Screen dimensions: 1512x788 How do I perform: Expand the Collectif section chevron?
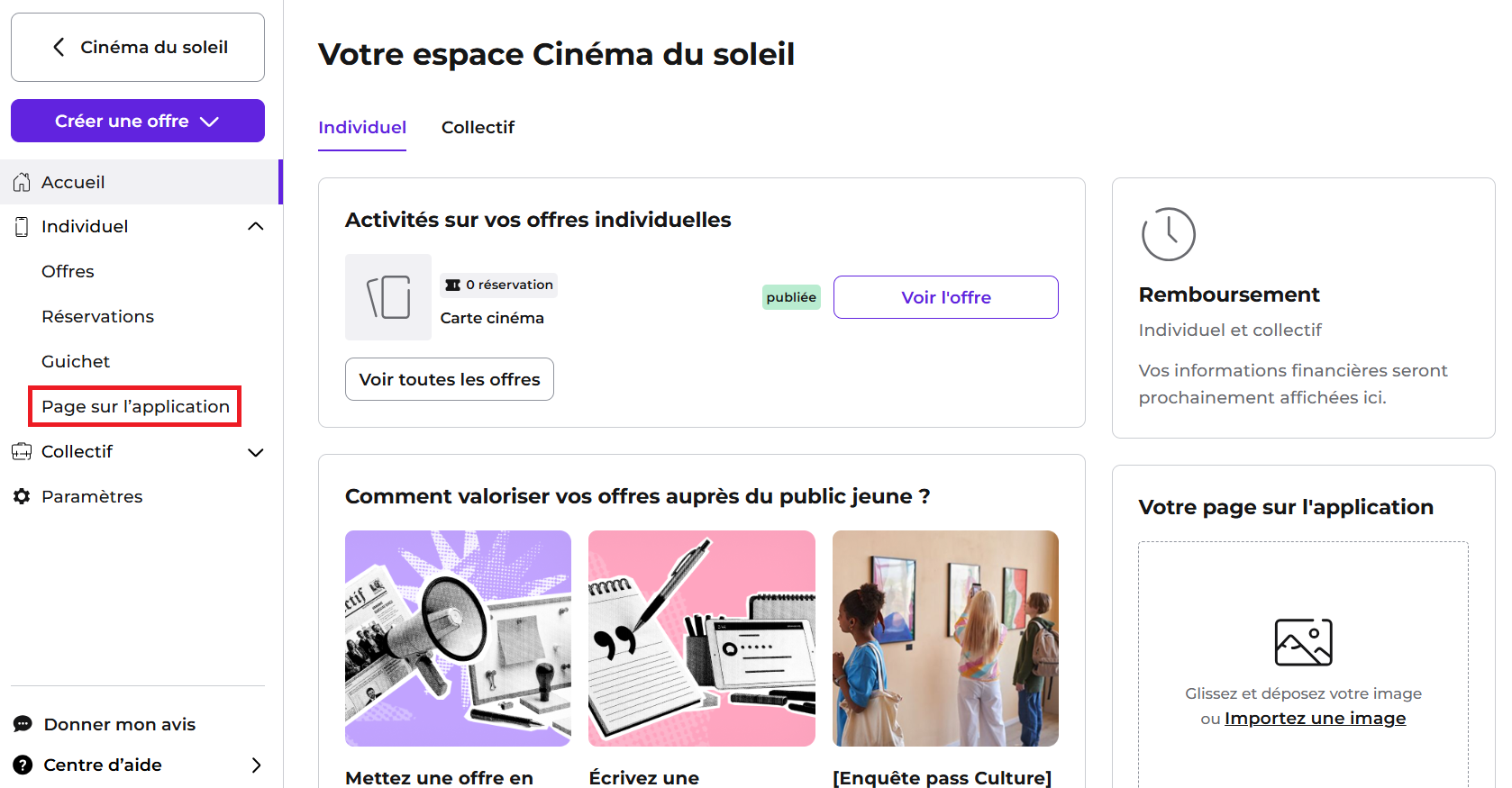pos(256,452)
